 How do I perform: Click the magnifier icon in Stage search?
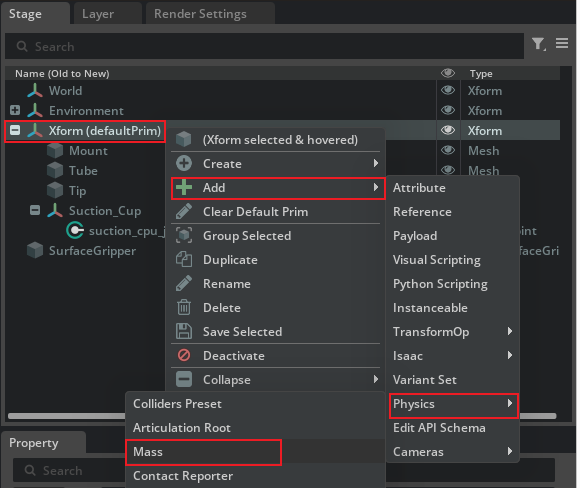[x=22, y=47]
